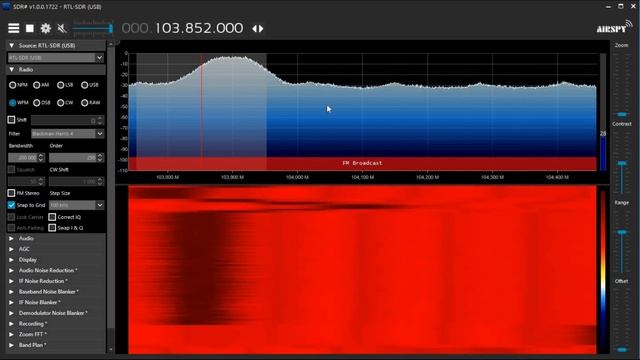Click the 104.400 M frequency axis label

click(557, 177)
